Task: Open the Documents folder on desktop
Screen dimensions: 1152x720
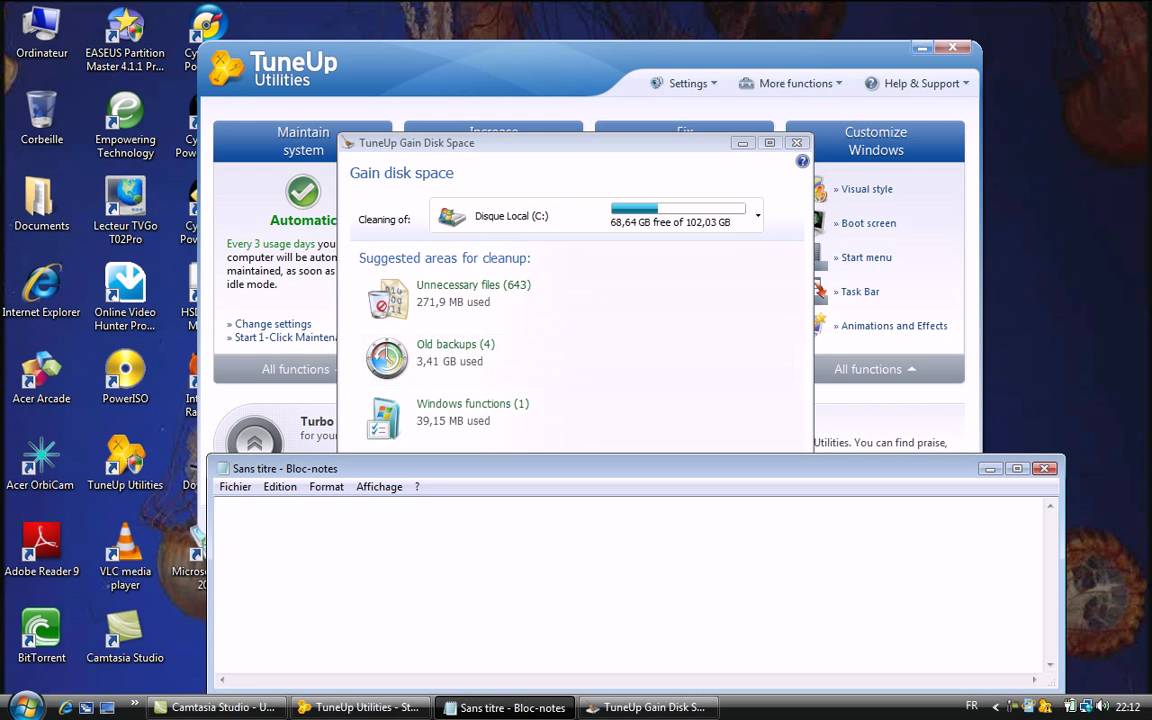Action: click(x=41, y=204)
